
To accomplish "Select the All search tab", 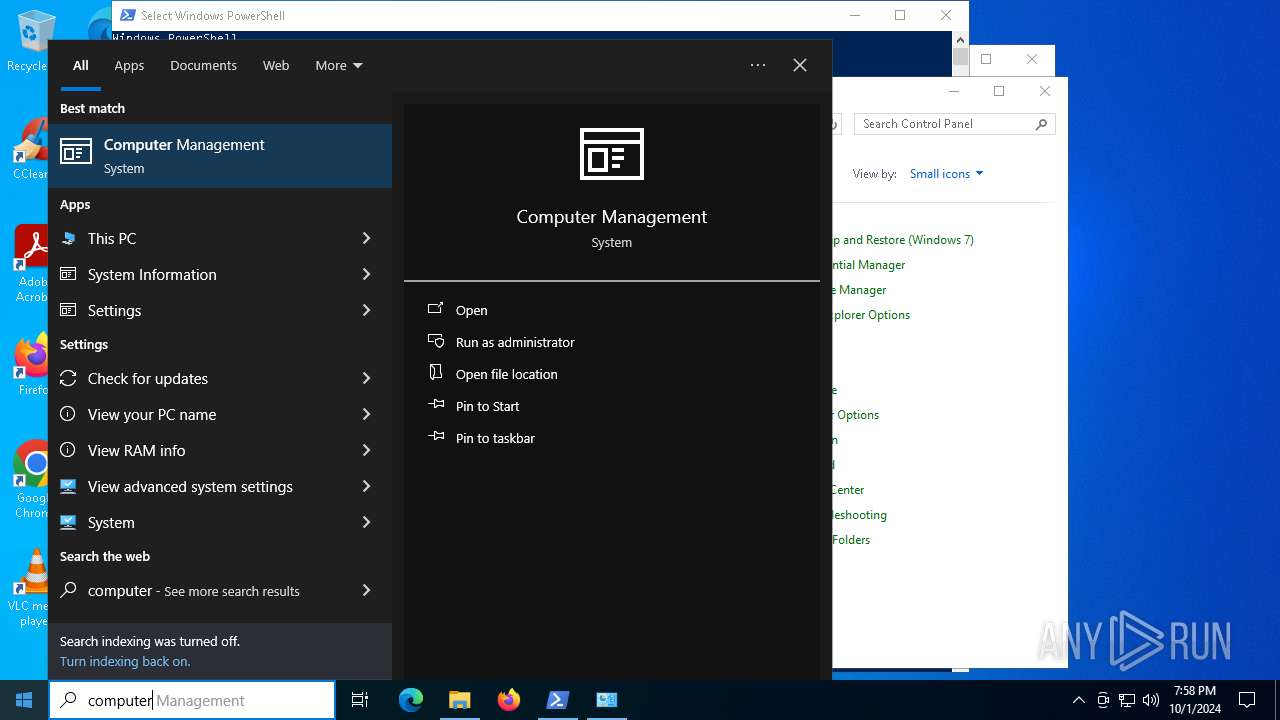I will click(x=81, y=65).
